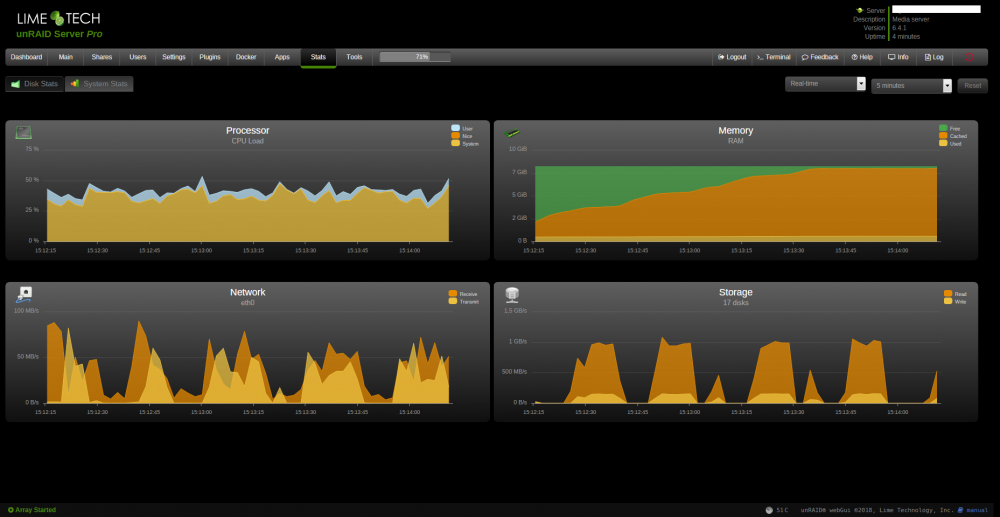Click the Network panel eth0 icon
Viewport: 1000px width, 517px height.
(x=24, y=294)
